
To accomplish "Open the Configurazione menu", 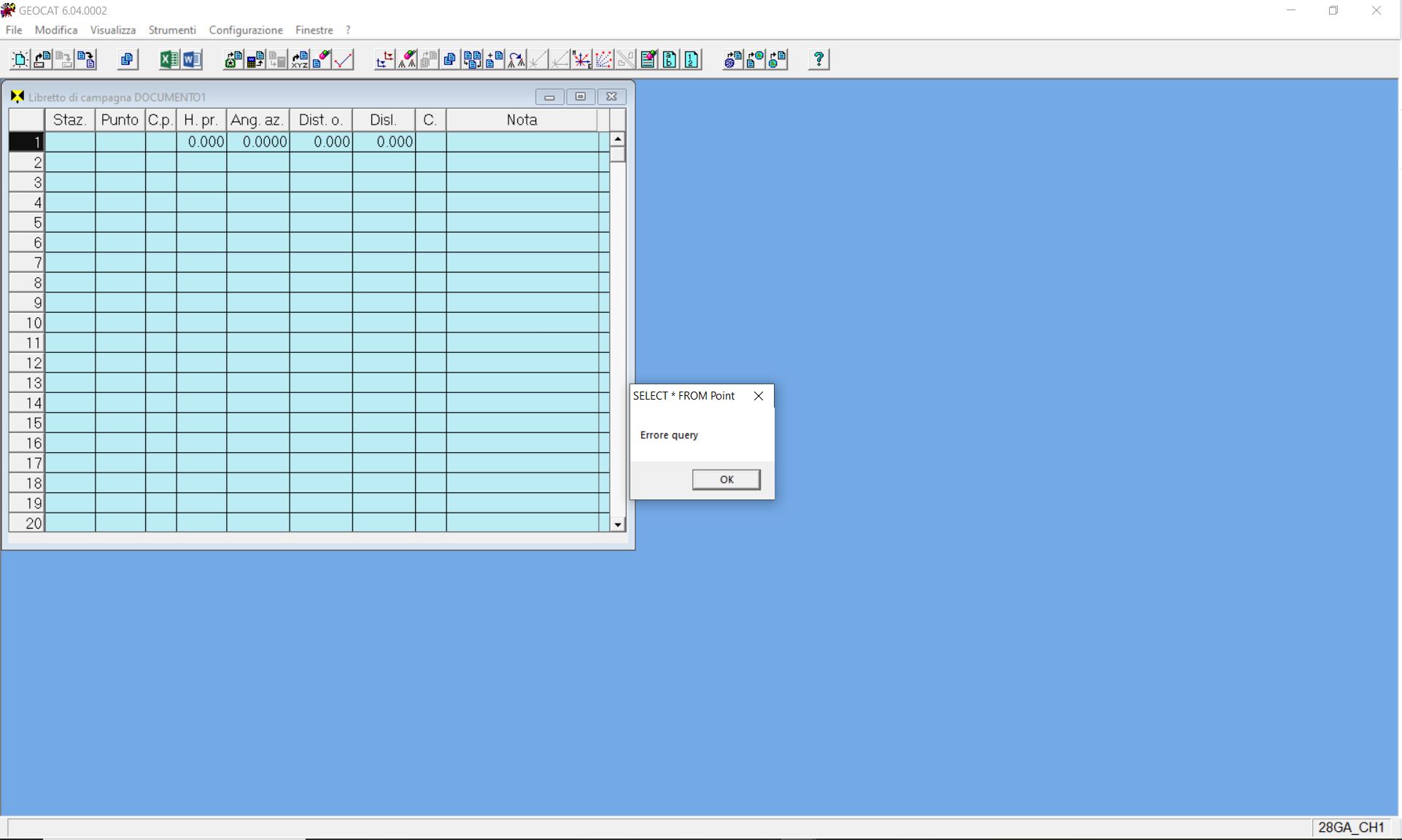I will coord(245,30).
